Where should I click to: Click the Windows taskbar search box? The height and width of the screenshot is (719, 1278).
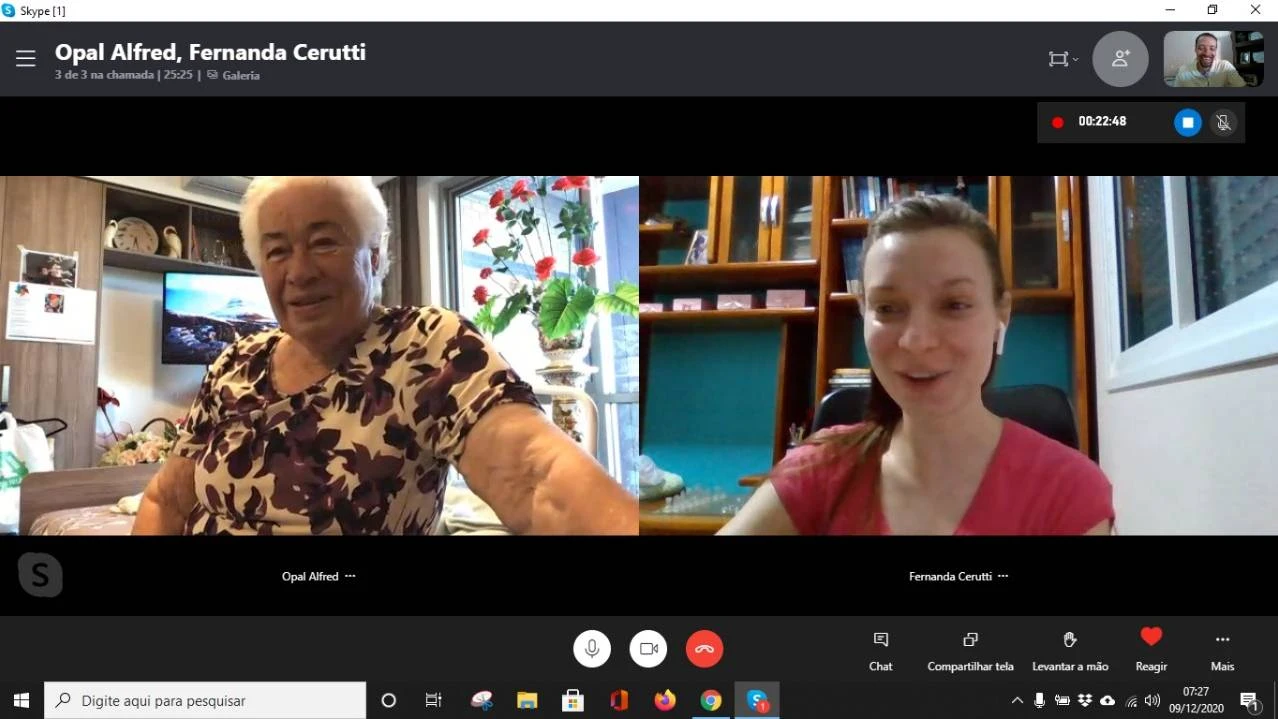point(205,701)
